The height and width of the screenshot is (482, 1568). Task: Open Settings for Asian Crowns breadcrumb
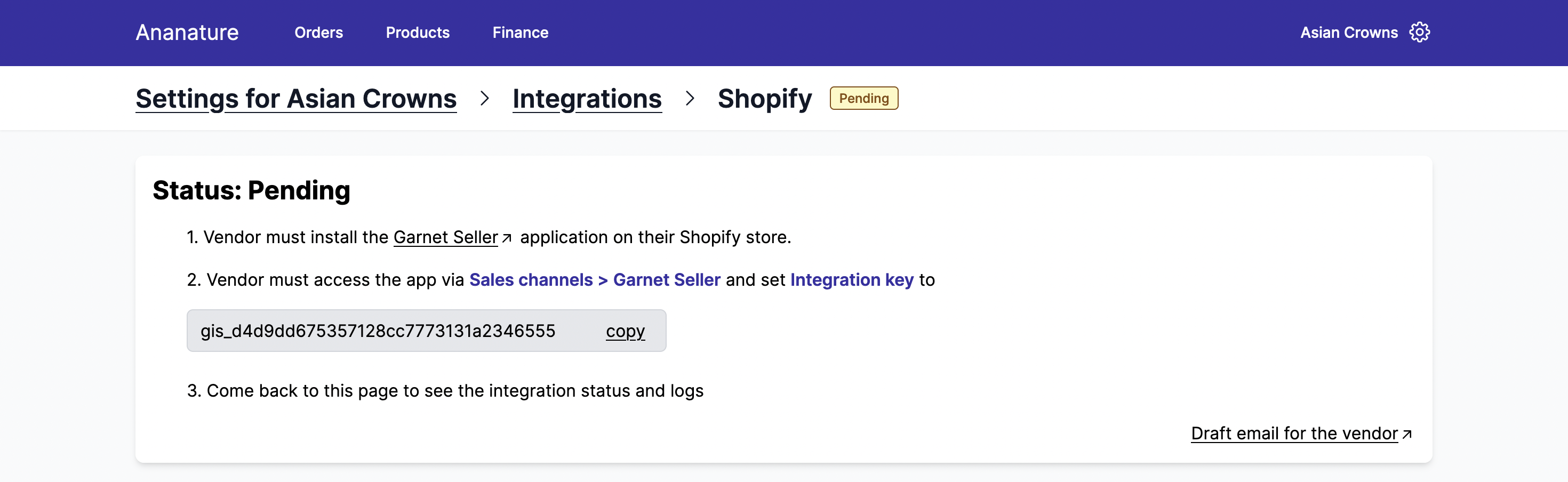(297, 98)
